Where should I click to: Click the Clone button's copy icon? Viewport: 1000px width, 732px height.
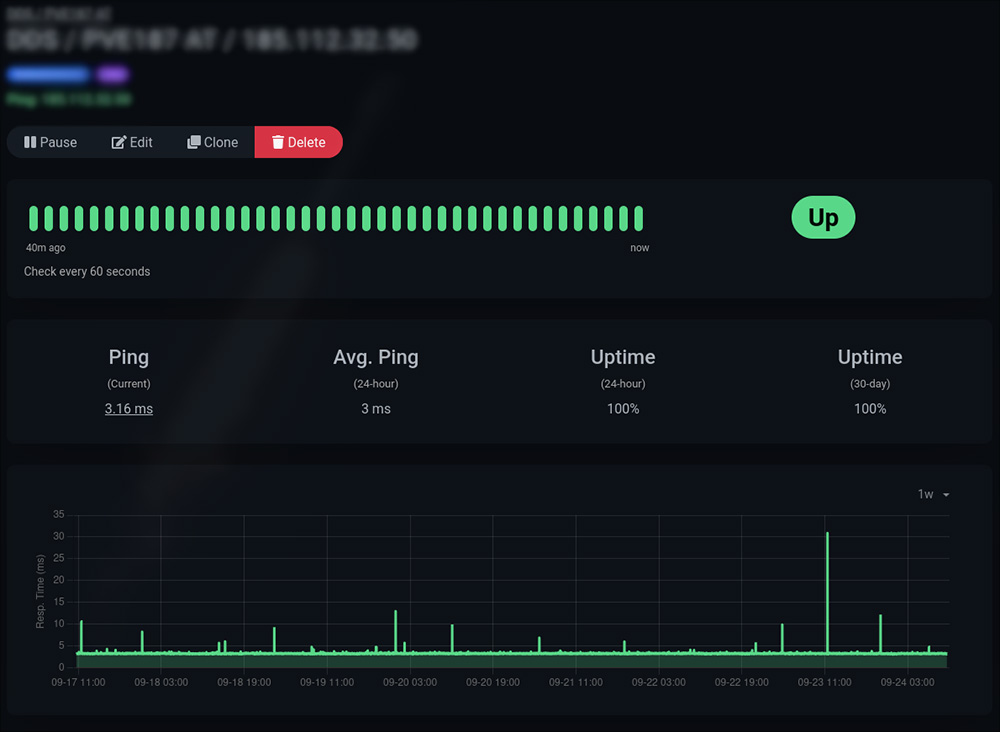194,142
